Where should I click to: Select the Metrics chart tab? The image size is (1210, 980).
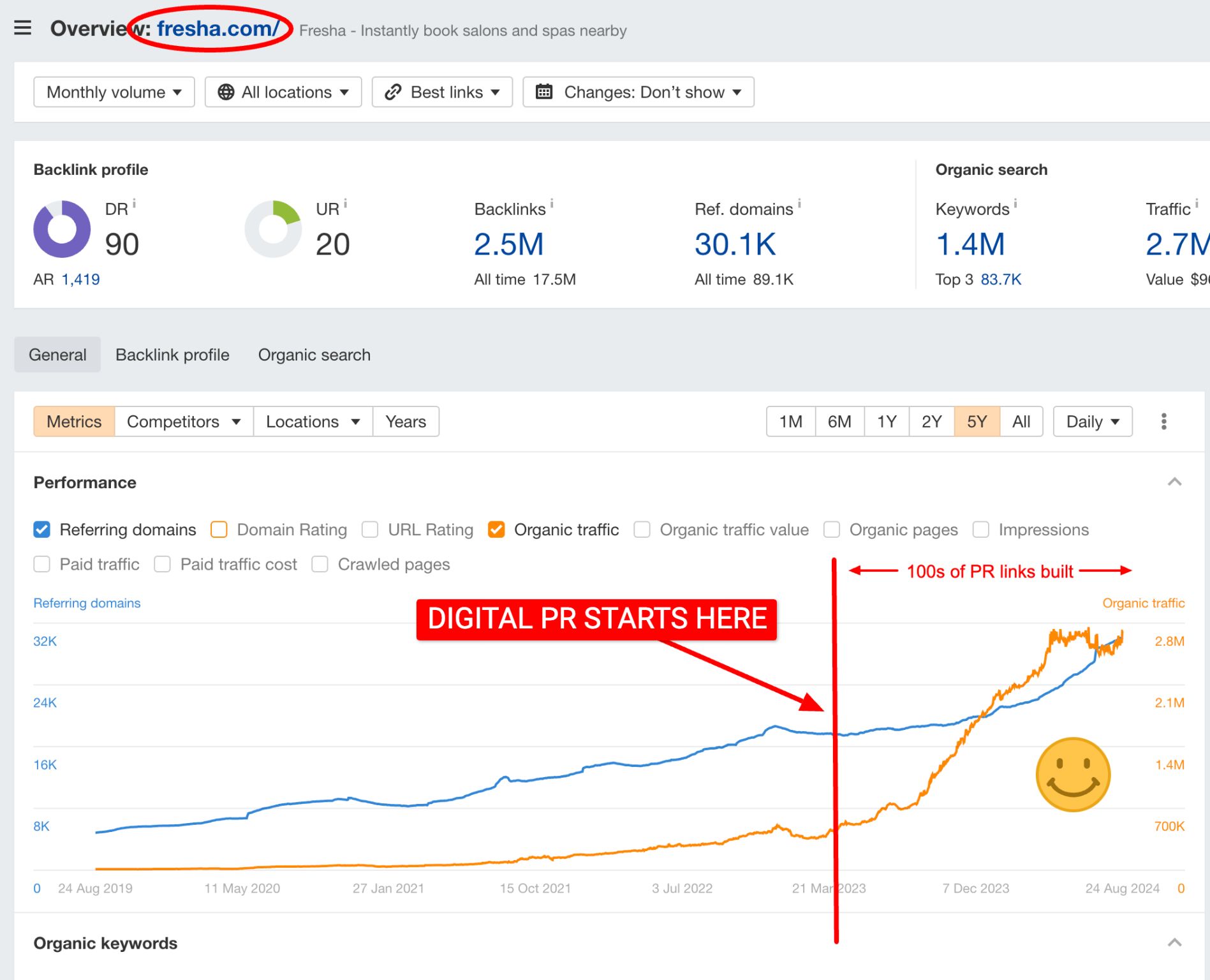pyautogui.click(x=74, y=422)
